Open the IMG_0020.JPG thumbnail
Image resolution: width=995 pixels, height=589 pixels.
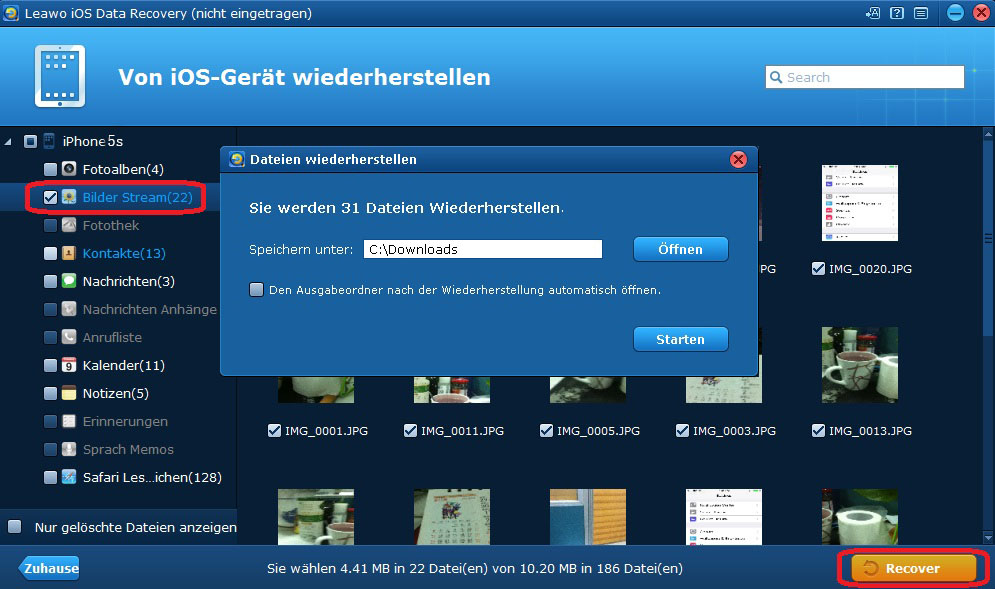pos(860,202)
